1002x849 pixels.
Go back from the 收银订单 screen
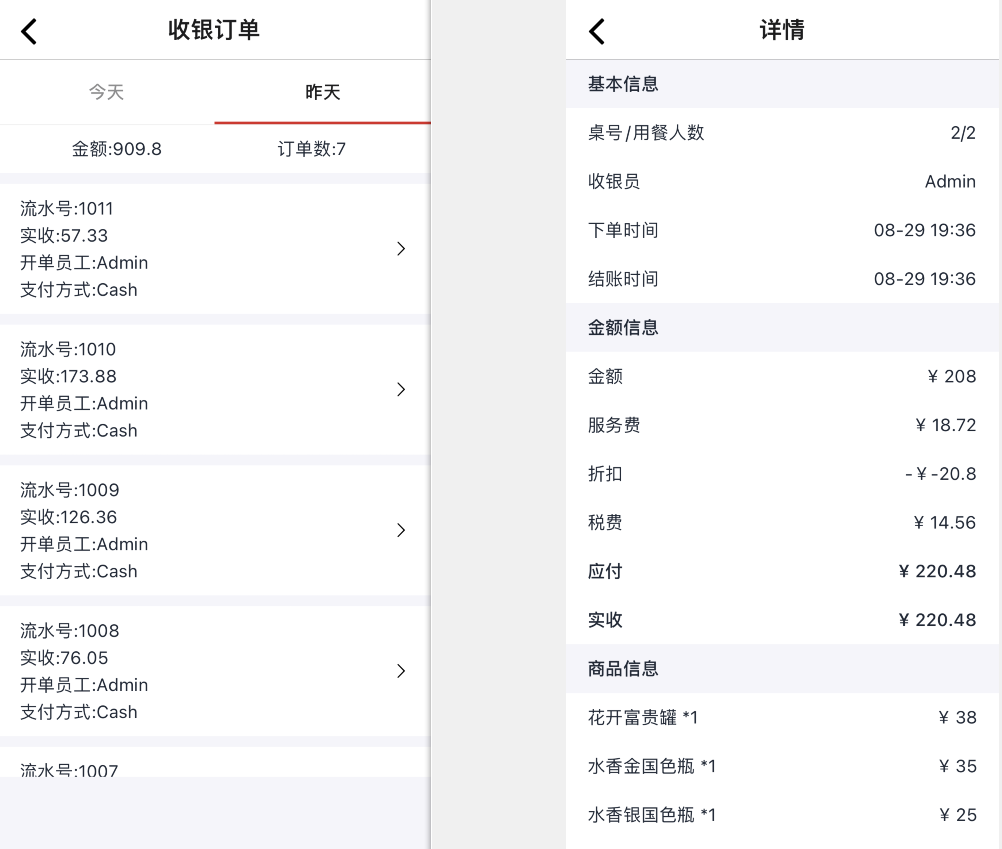(x=29, y=31)
